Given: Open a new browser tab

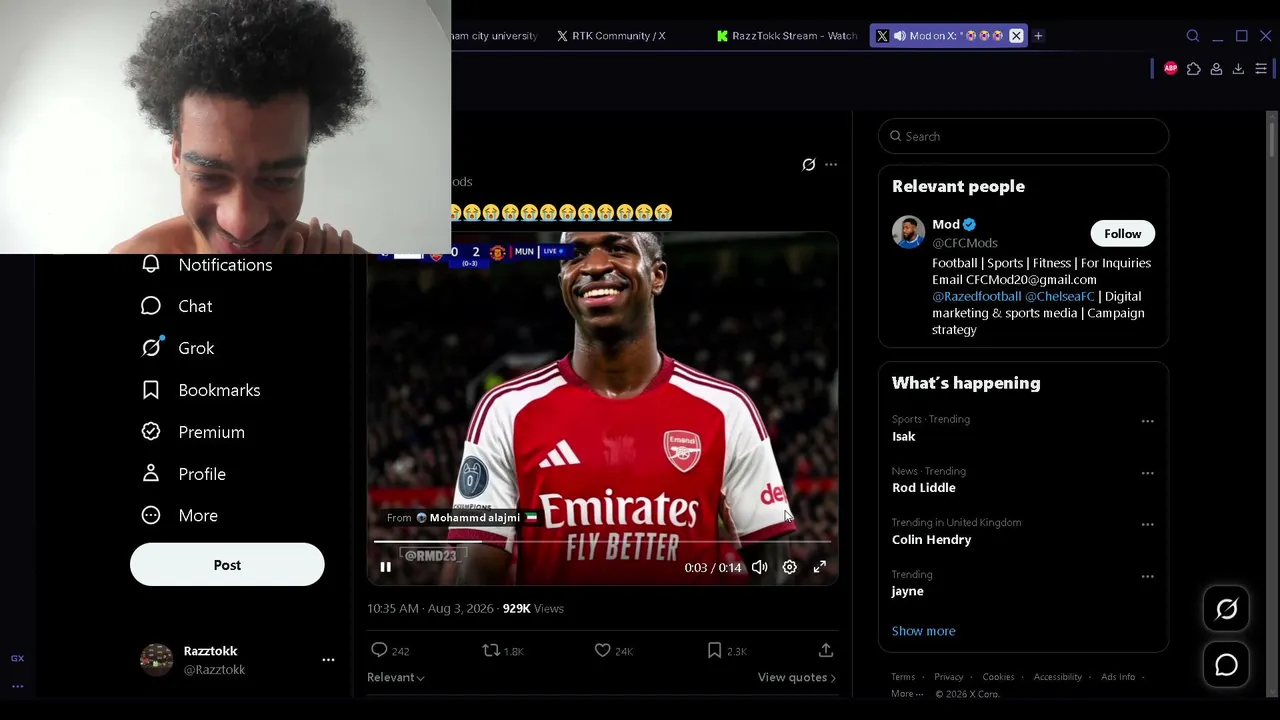Looking at the screenshot, I should [1038, 36].
